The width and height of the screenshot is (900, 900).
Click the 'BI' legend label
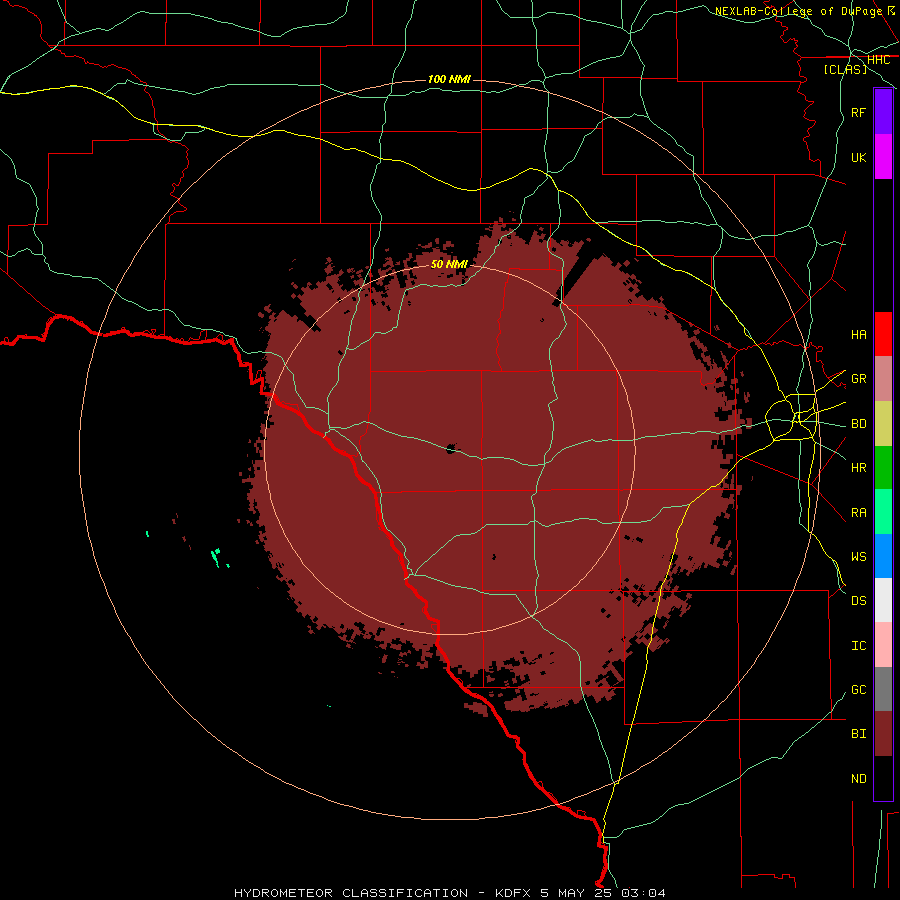[858, 734]
